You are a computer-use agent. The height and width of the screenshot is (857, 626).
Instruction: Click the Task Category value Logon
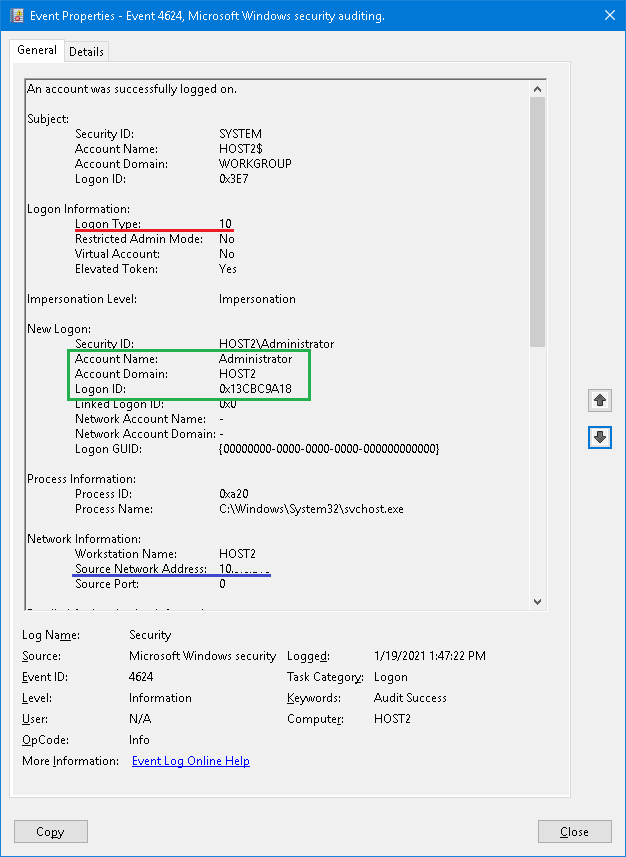(x=391, y=677)
